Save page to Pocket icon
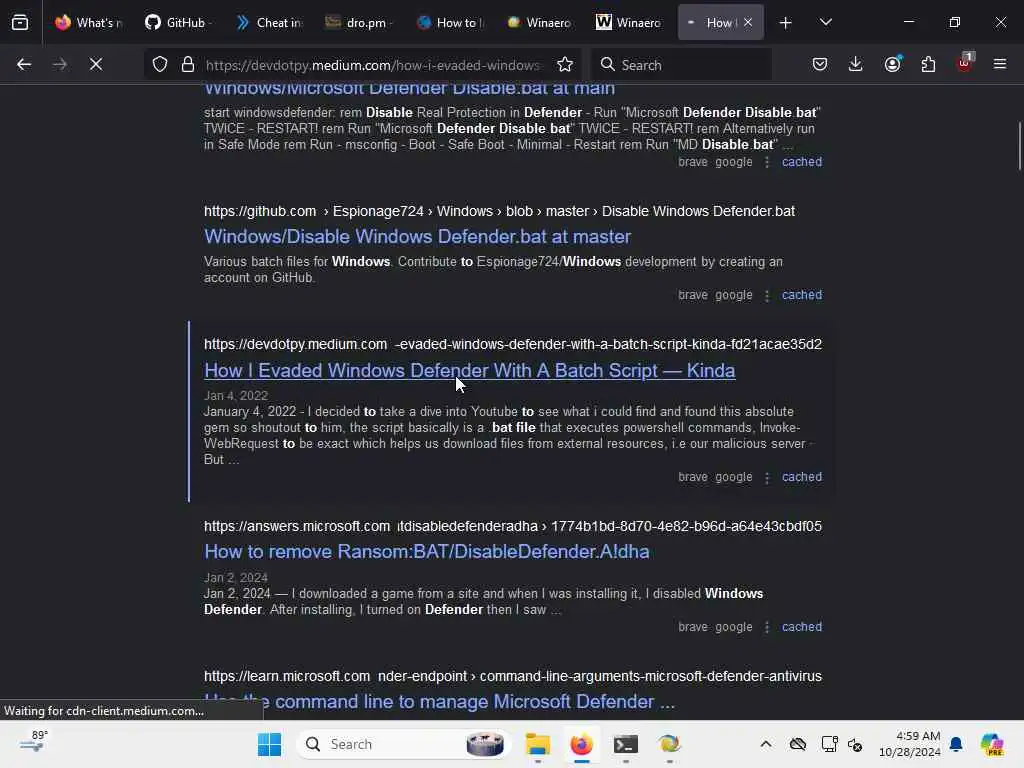 [820, 64]
